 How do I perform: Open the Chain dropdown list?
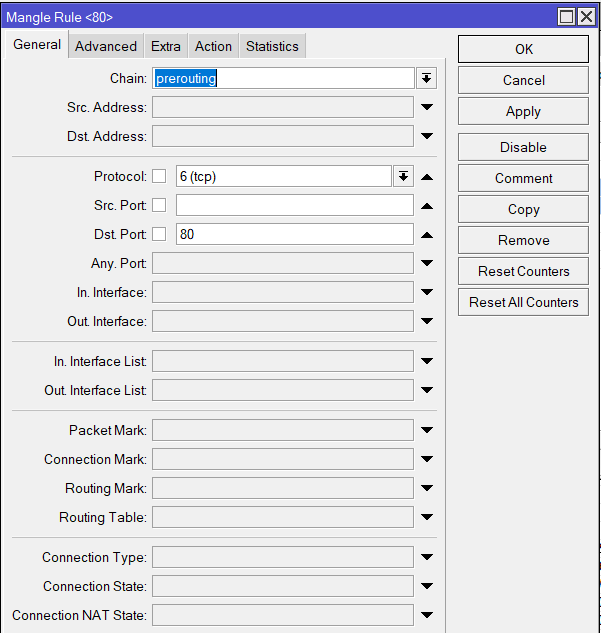tap(427, 78)
